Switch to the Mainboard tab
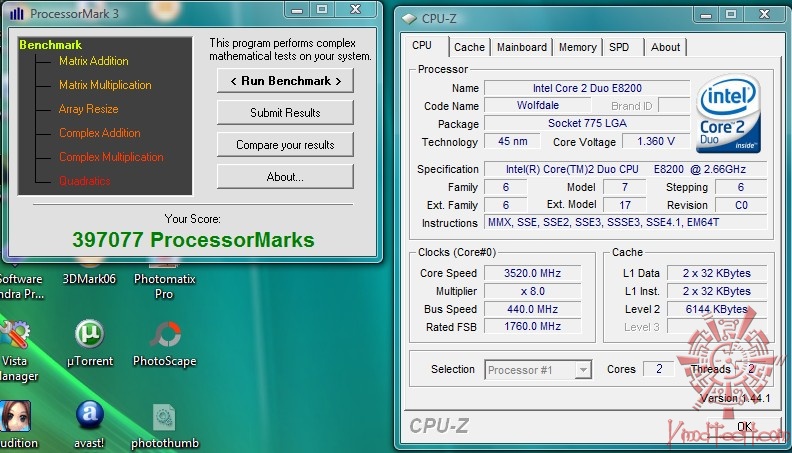This screenshot has height=453, width=792. coord(522,47)
